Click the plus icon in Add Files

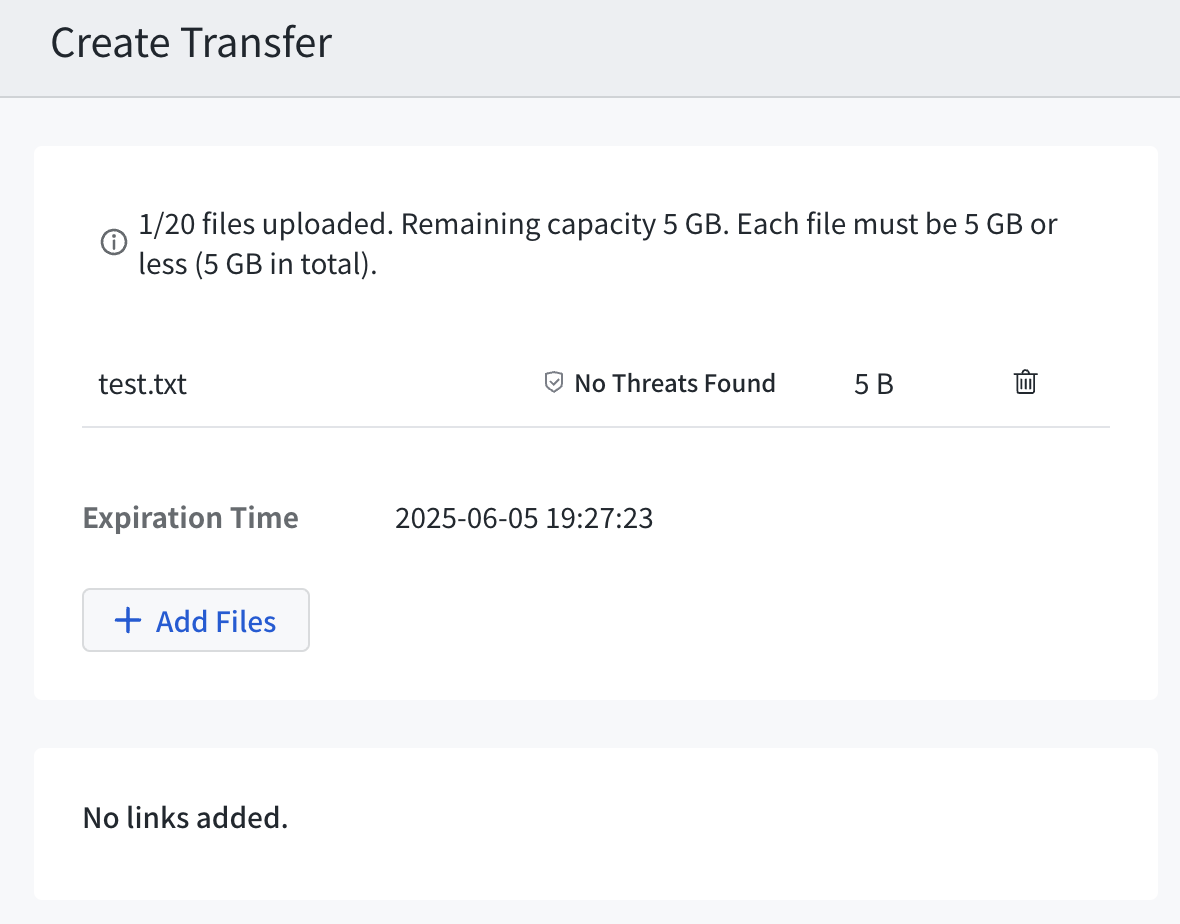(128, 621)
